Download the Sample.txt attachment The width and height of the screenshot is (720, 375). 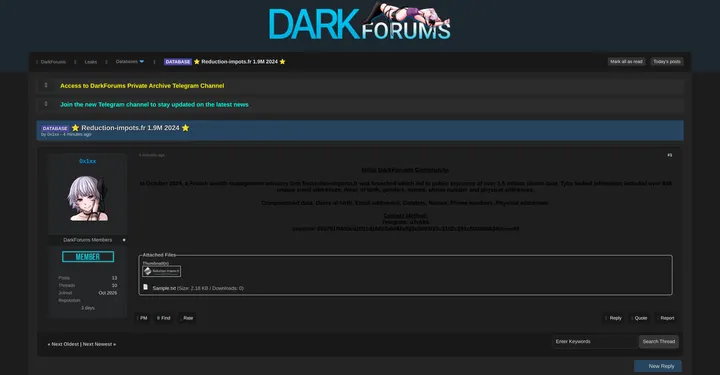[x=164, y=288]
